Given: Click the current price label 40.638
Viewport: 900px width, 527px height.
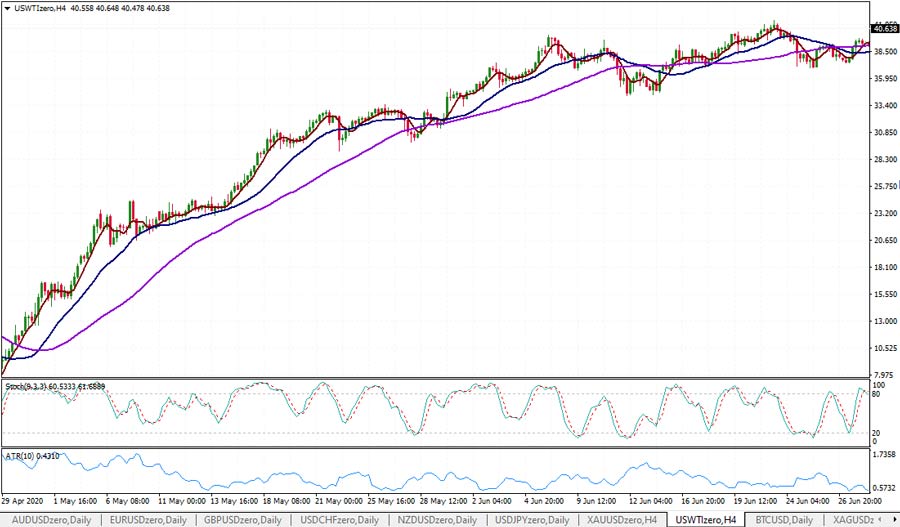Looking at the screenshot, I should coord(885,29).
